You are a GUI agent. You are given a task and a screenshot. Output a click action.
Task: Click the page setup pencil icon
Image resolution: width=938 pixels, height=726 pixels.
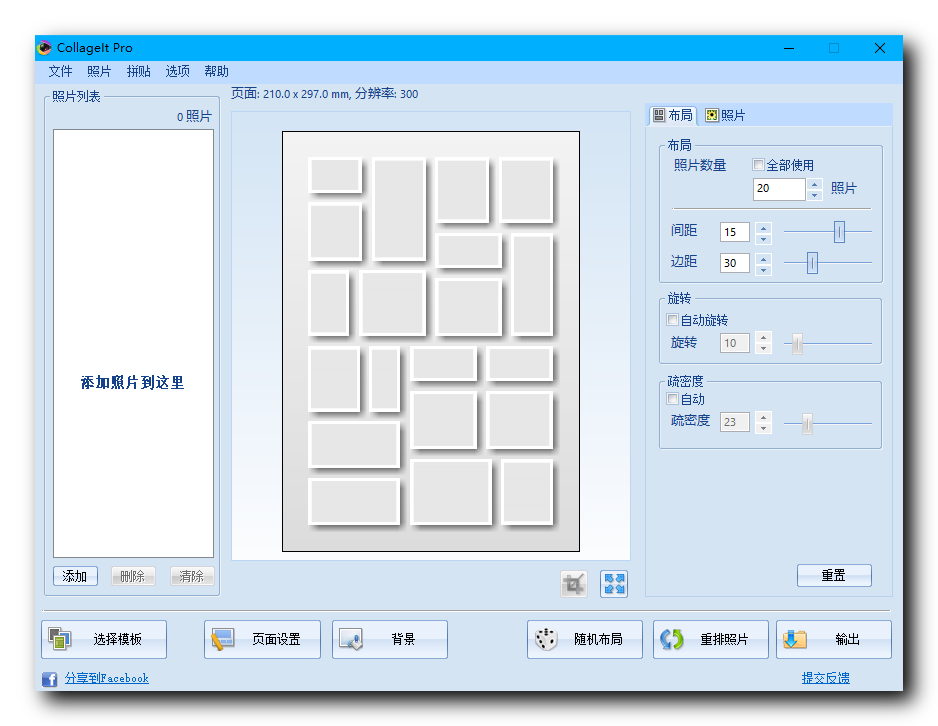[x=223, y=639]
